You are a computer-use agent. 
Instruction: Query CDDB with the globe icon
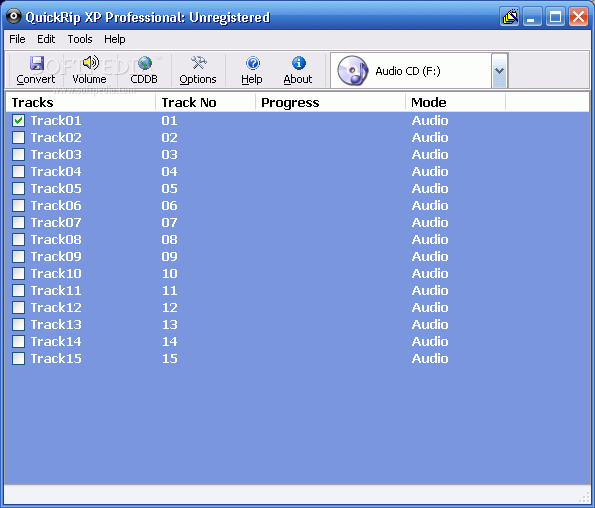(x=145, y=63)
